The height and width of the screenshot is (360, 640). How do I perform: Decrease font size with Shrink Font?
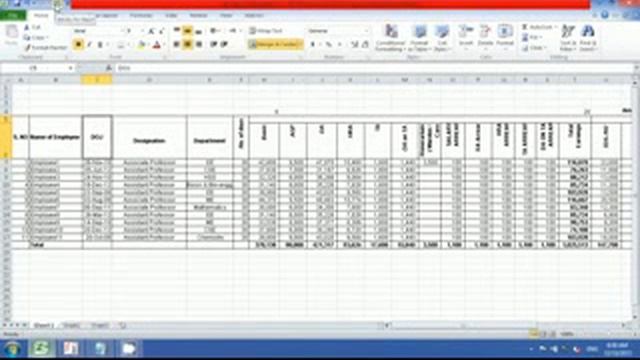[161, 31]
